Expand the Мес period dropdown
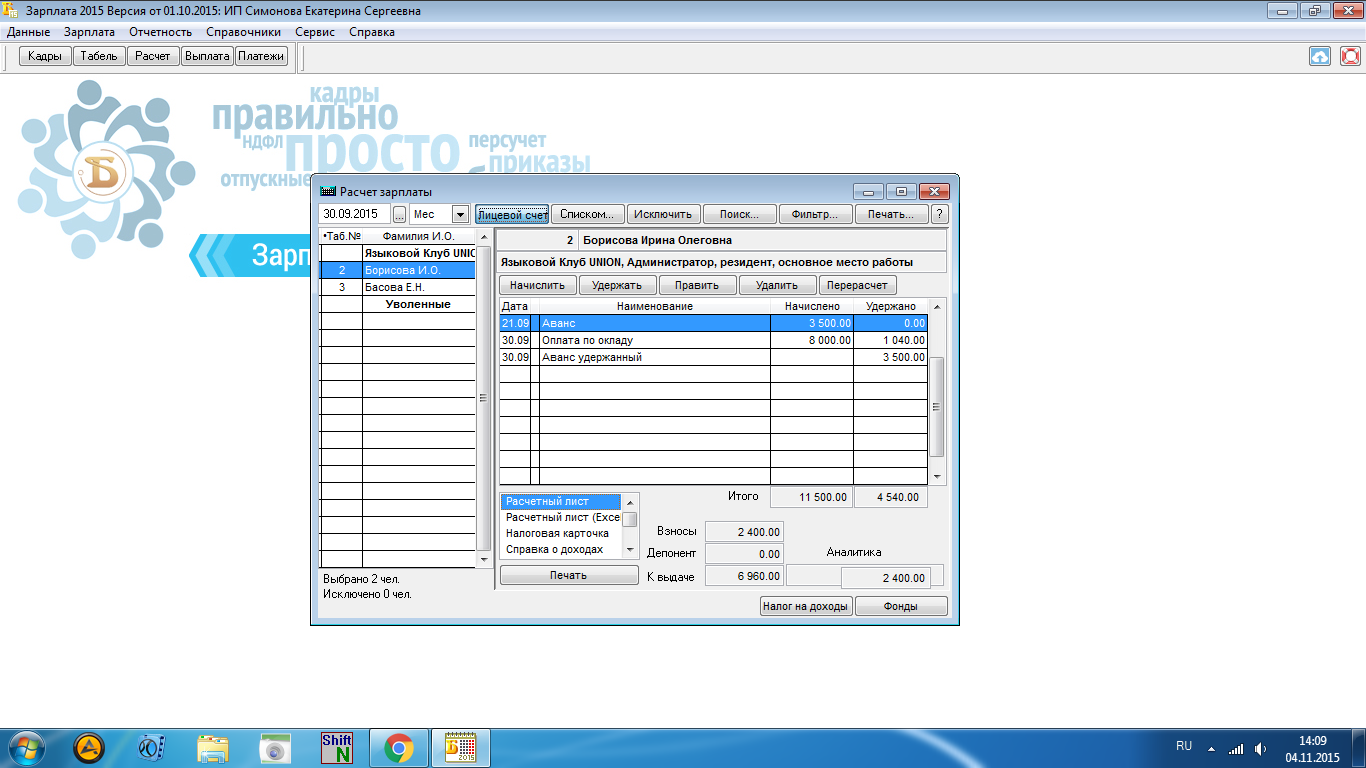Image resolution: width=1366 pixels, height=768 pixels. tap(460, 214)
